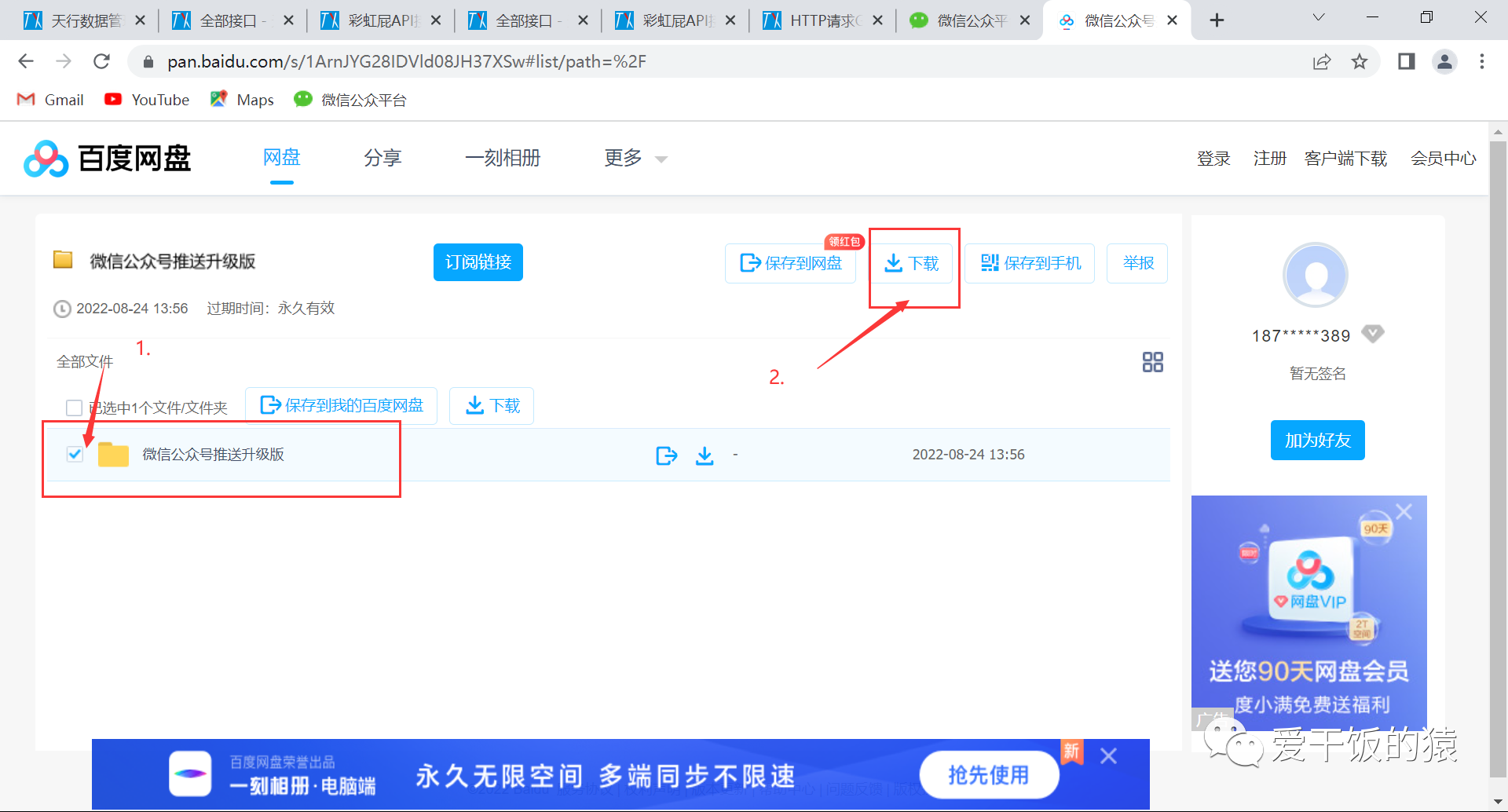Viewport: 1508px width, 812px height.
Task: Open Maps bookmark
Action: pos(242,100)
